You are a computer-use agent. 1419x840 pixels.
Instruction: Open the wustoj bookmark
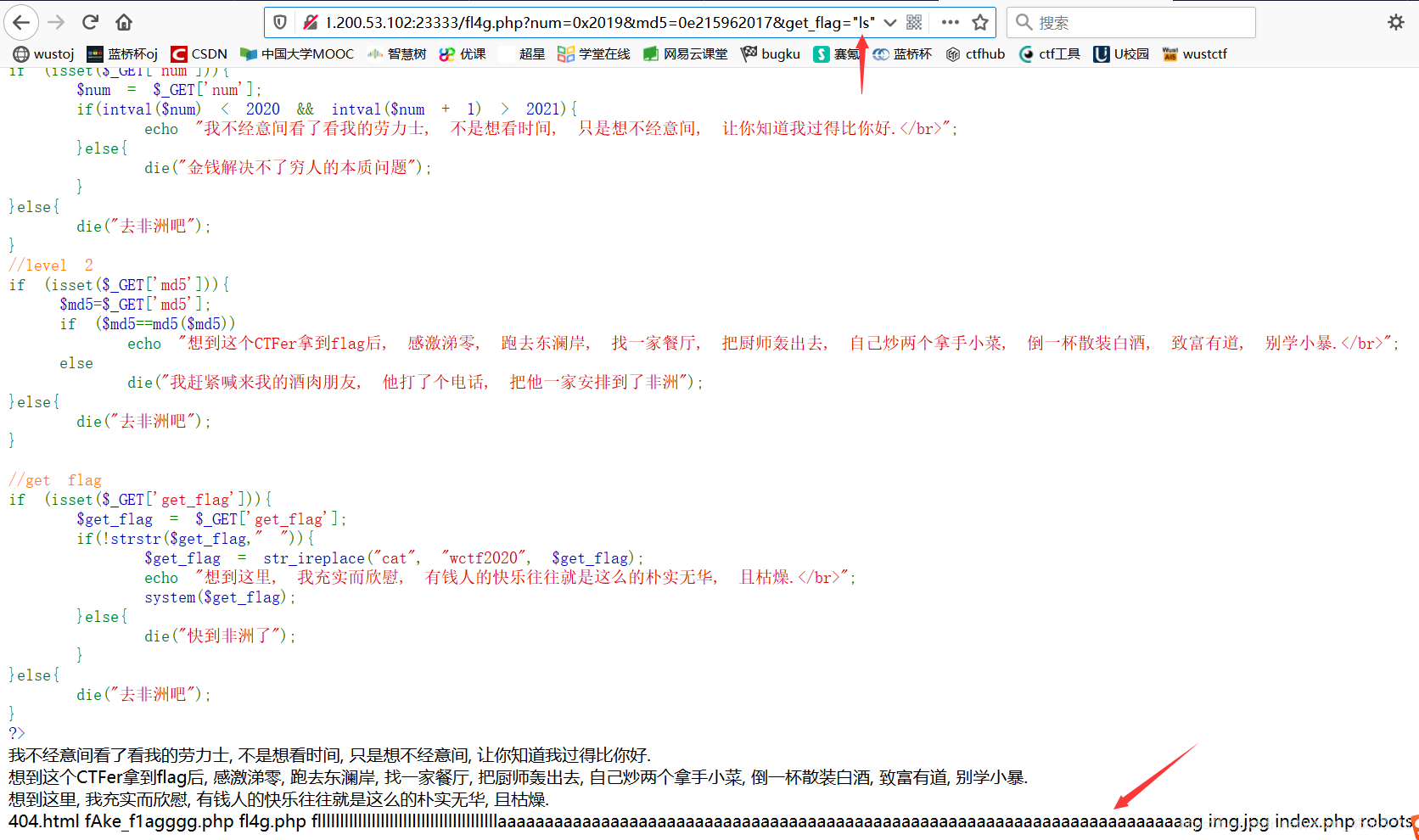(x=43, y=53)
